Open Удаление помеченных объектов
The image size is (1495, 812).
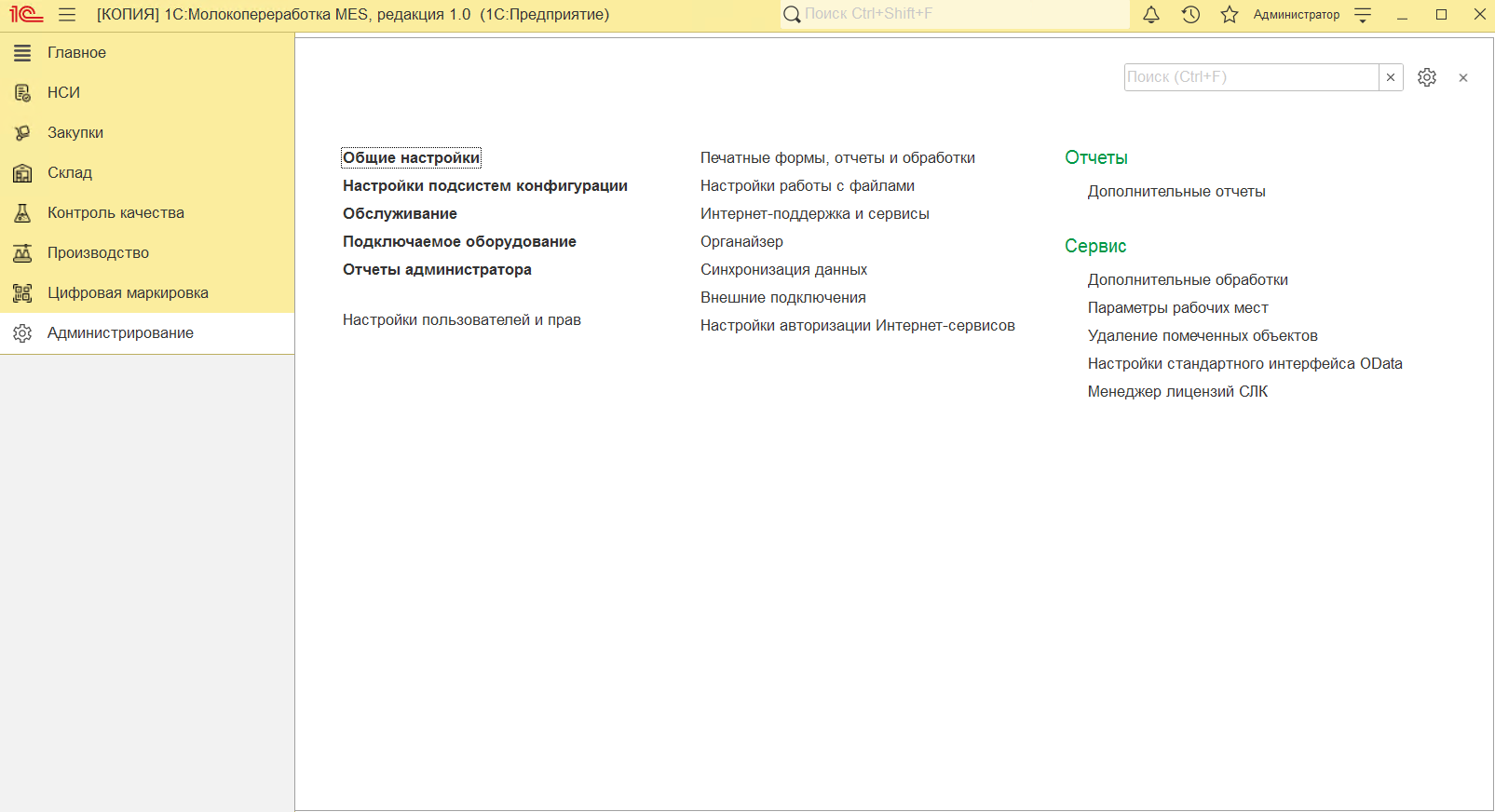click(x=1203, y=336)
